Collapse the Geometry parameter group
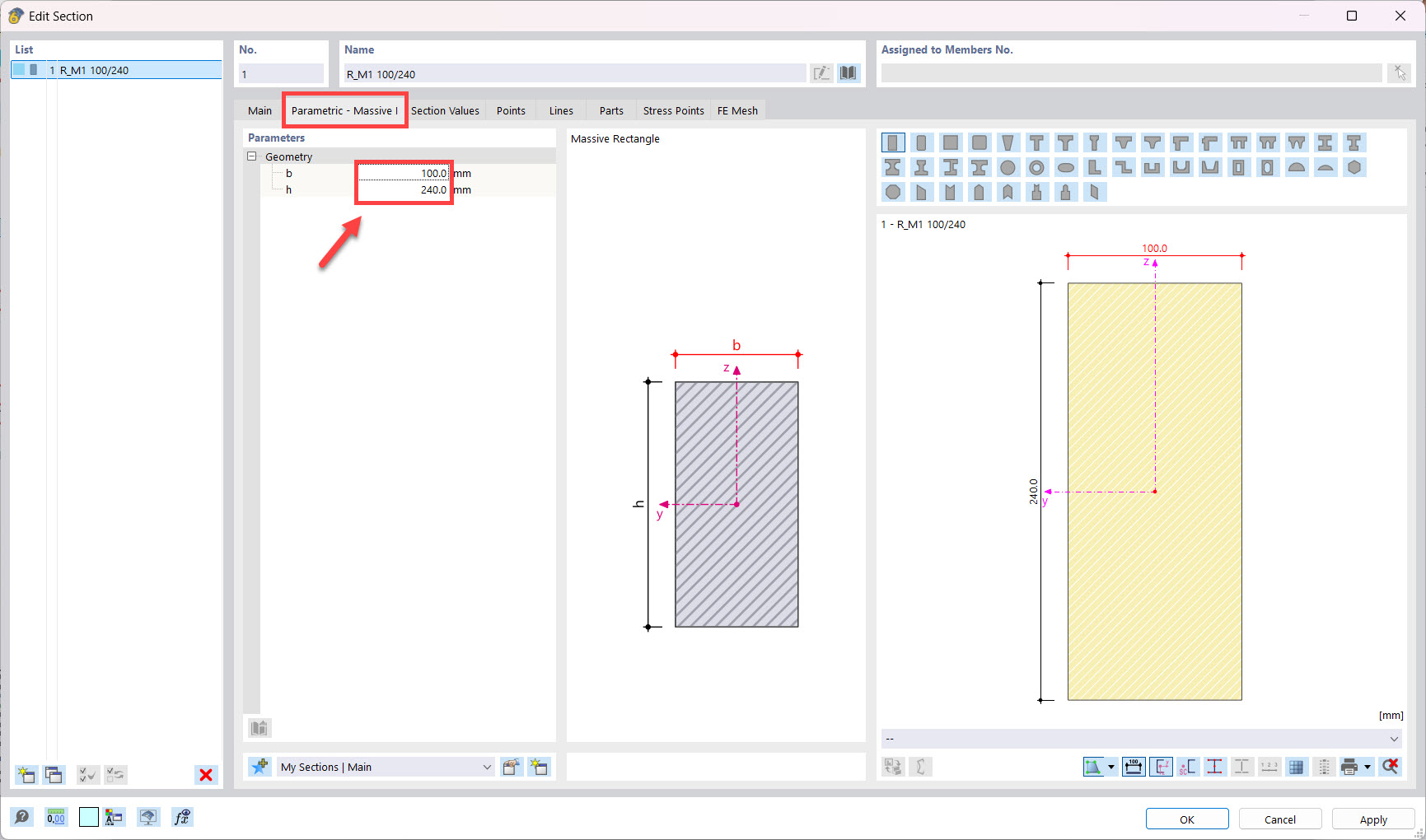1426x840 pixels. pos(251,156)
